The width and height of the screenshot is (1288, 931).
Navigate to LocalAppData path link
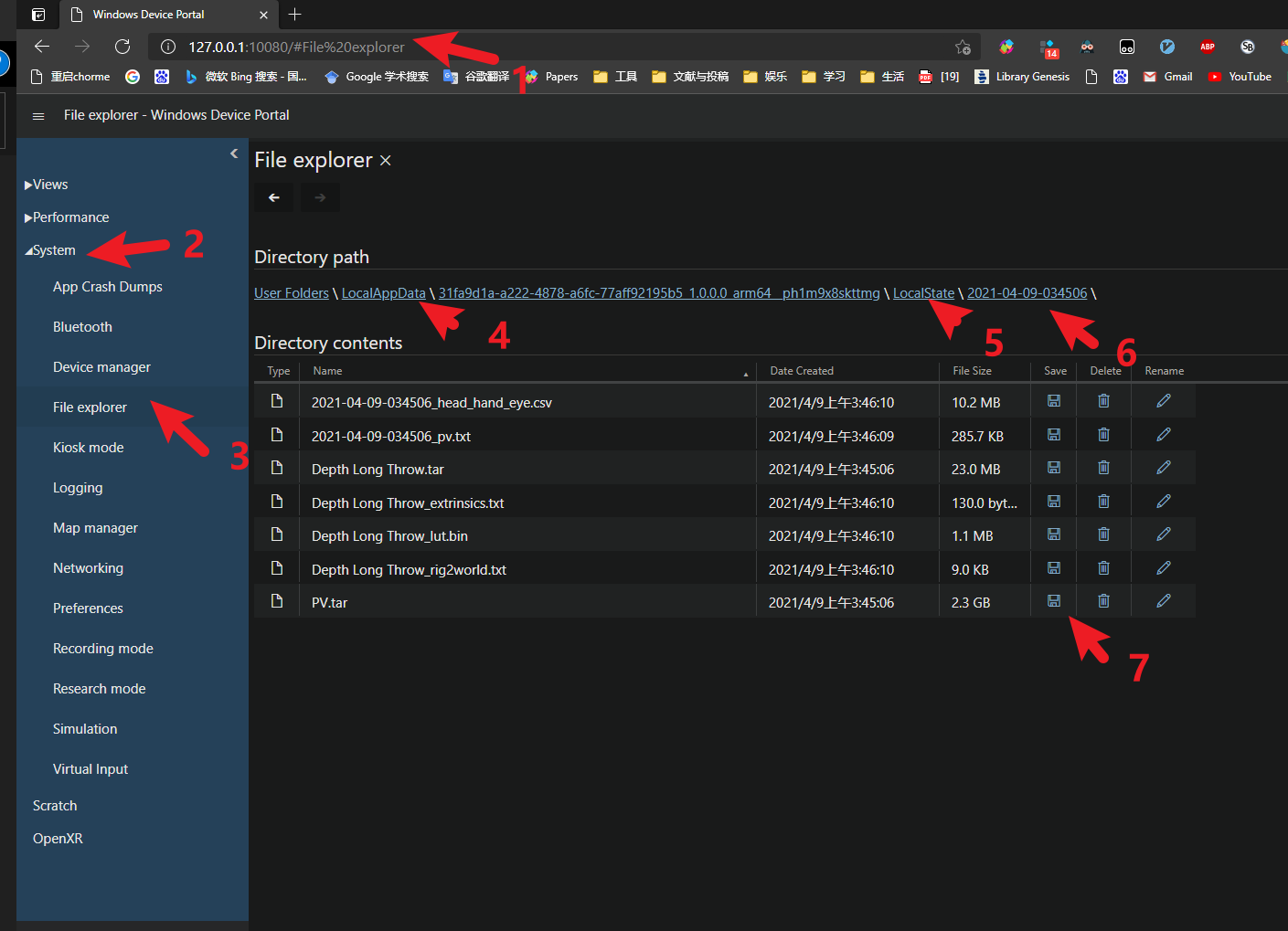point(384,293)
